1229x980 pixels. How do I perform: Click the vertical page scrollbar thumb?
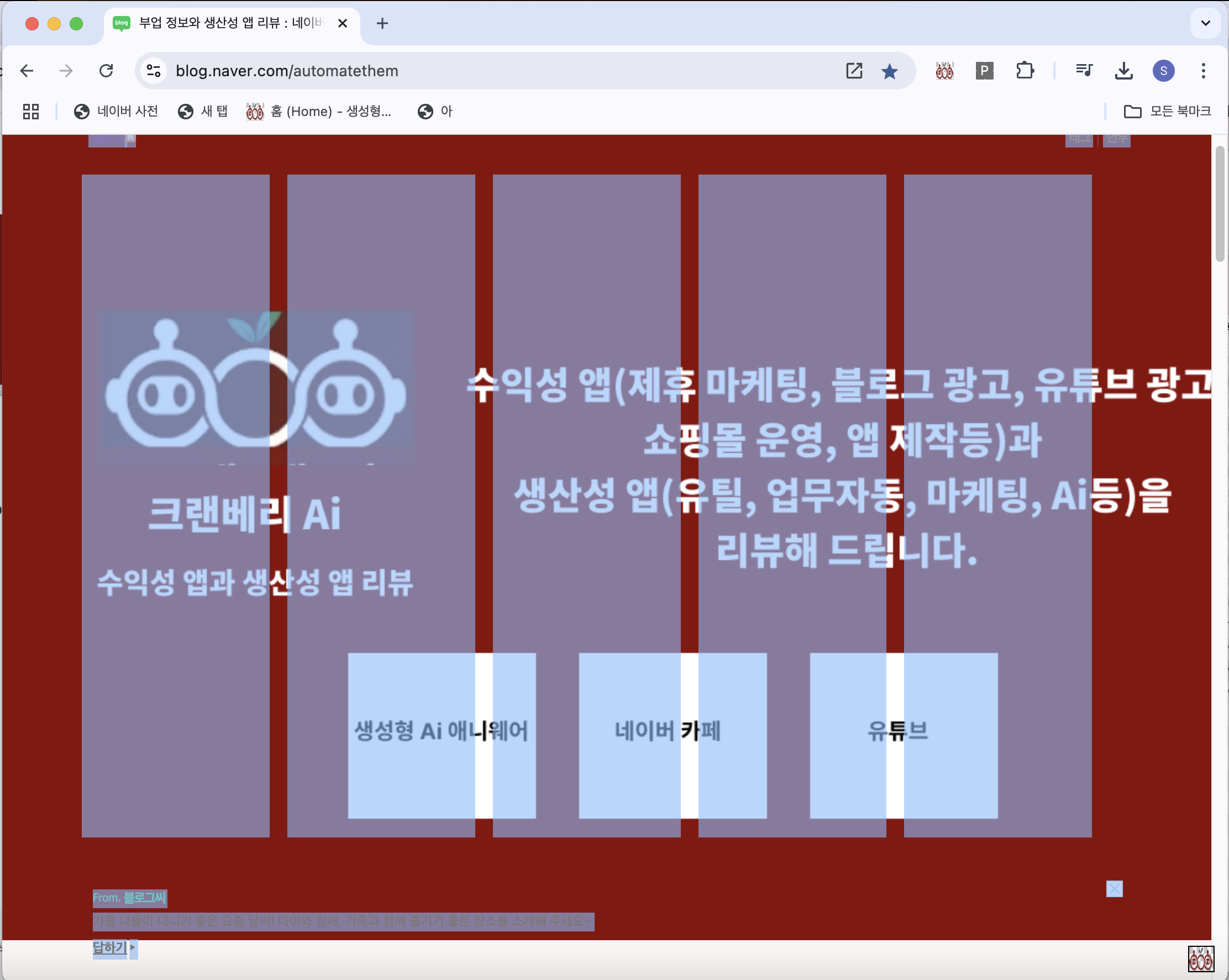click(x=1220, y=203)
